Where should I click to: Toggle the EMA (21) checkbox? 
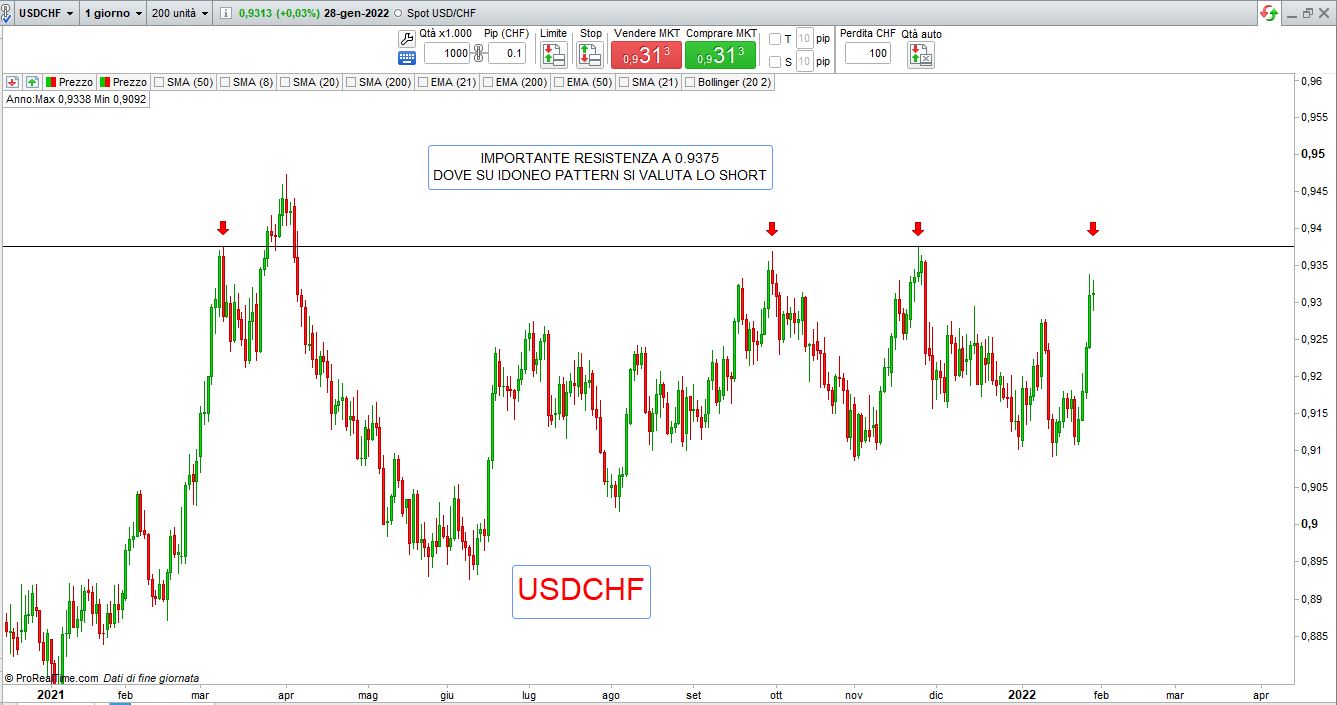click(423, 82)
